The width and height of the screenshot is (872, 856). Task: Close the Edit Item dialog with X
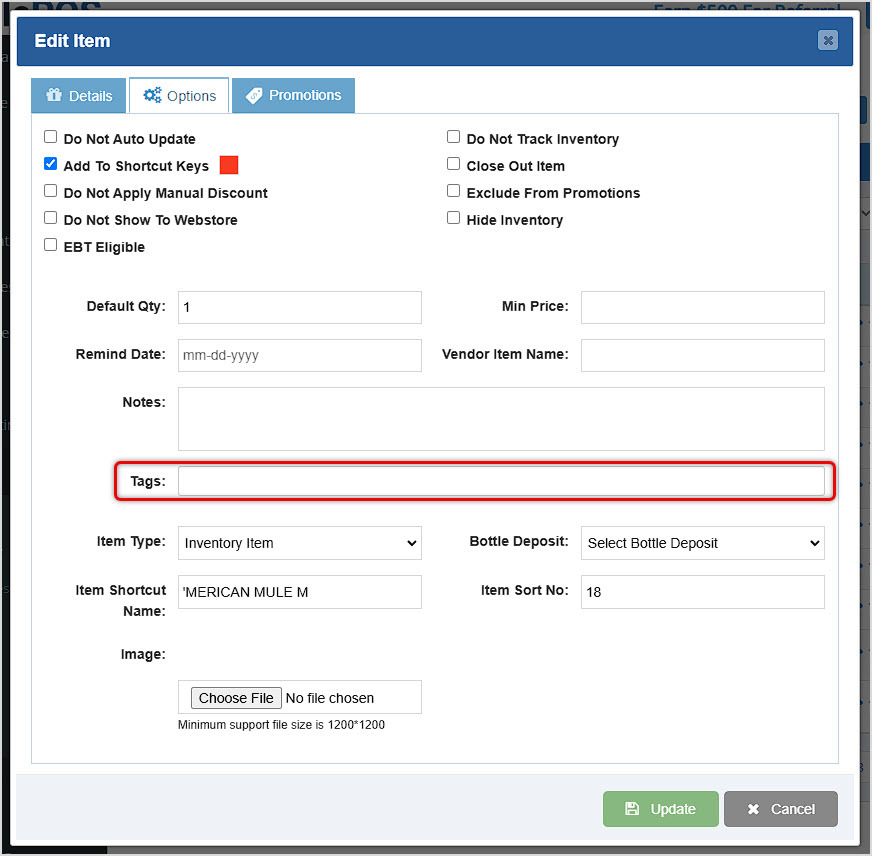[827, 40]
